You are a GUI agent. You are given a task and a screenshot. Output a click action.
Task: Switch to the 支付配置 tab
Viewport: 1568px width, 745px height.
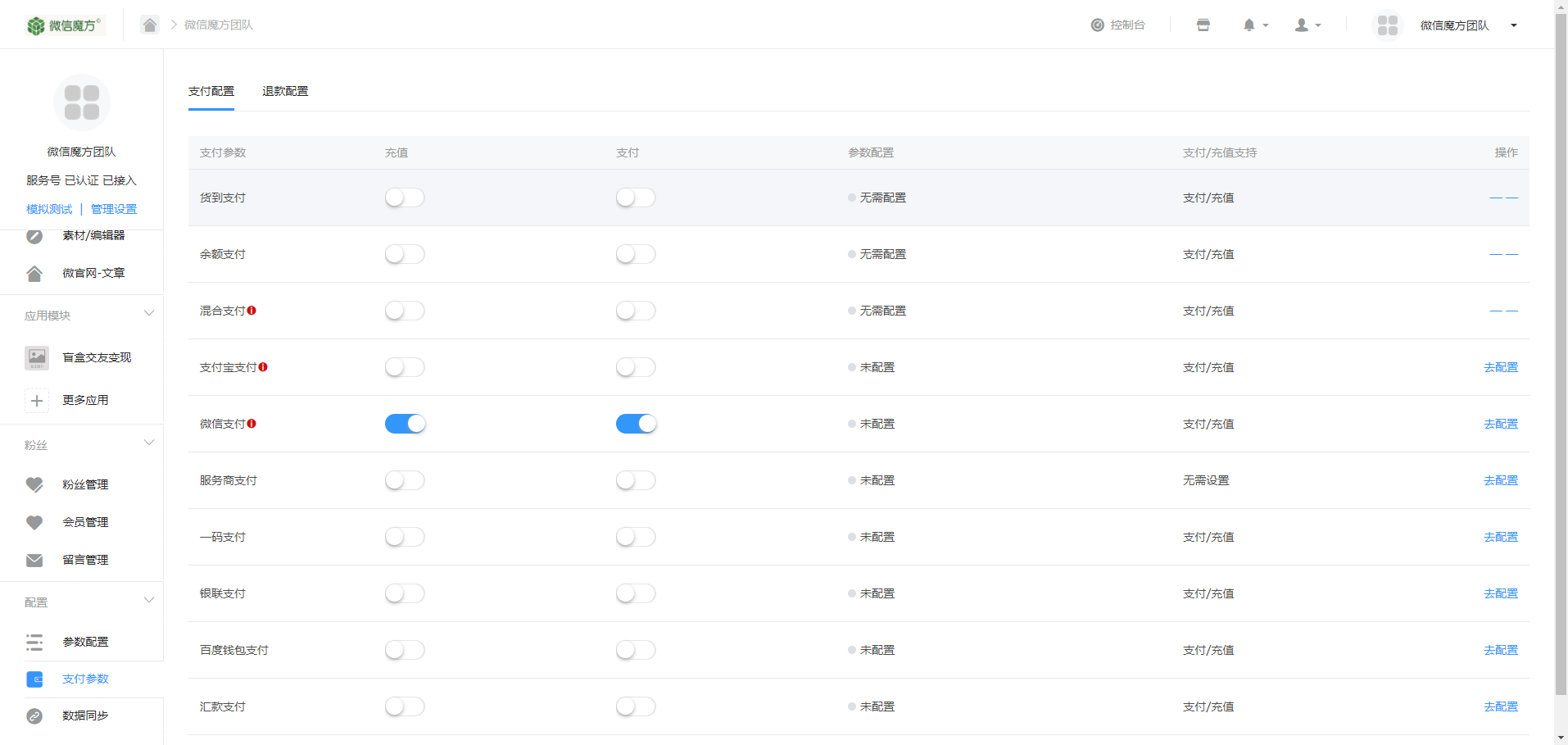click(211, 91)
